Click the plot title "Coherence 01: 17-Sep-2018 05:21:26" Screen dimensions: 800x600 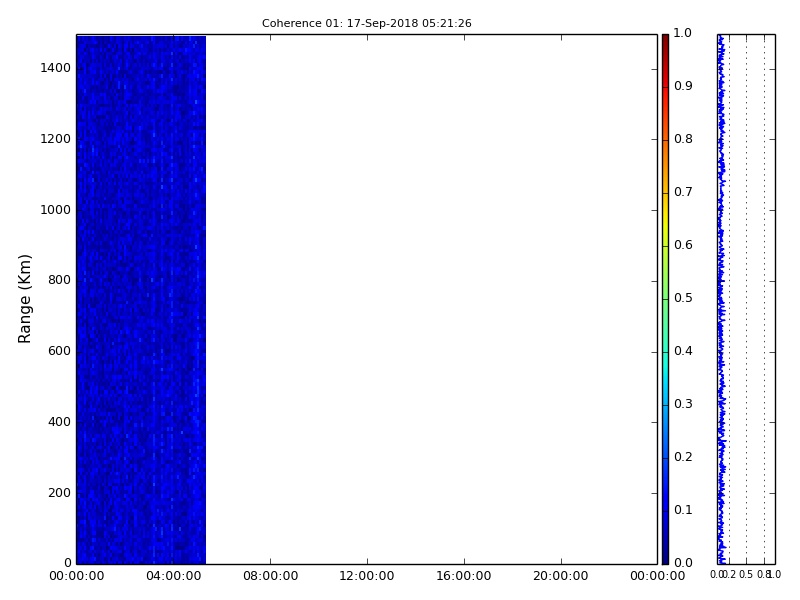click(x=366, y=23)
